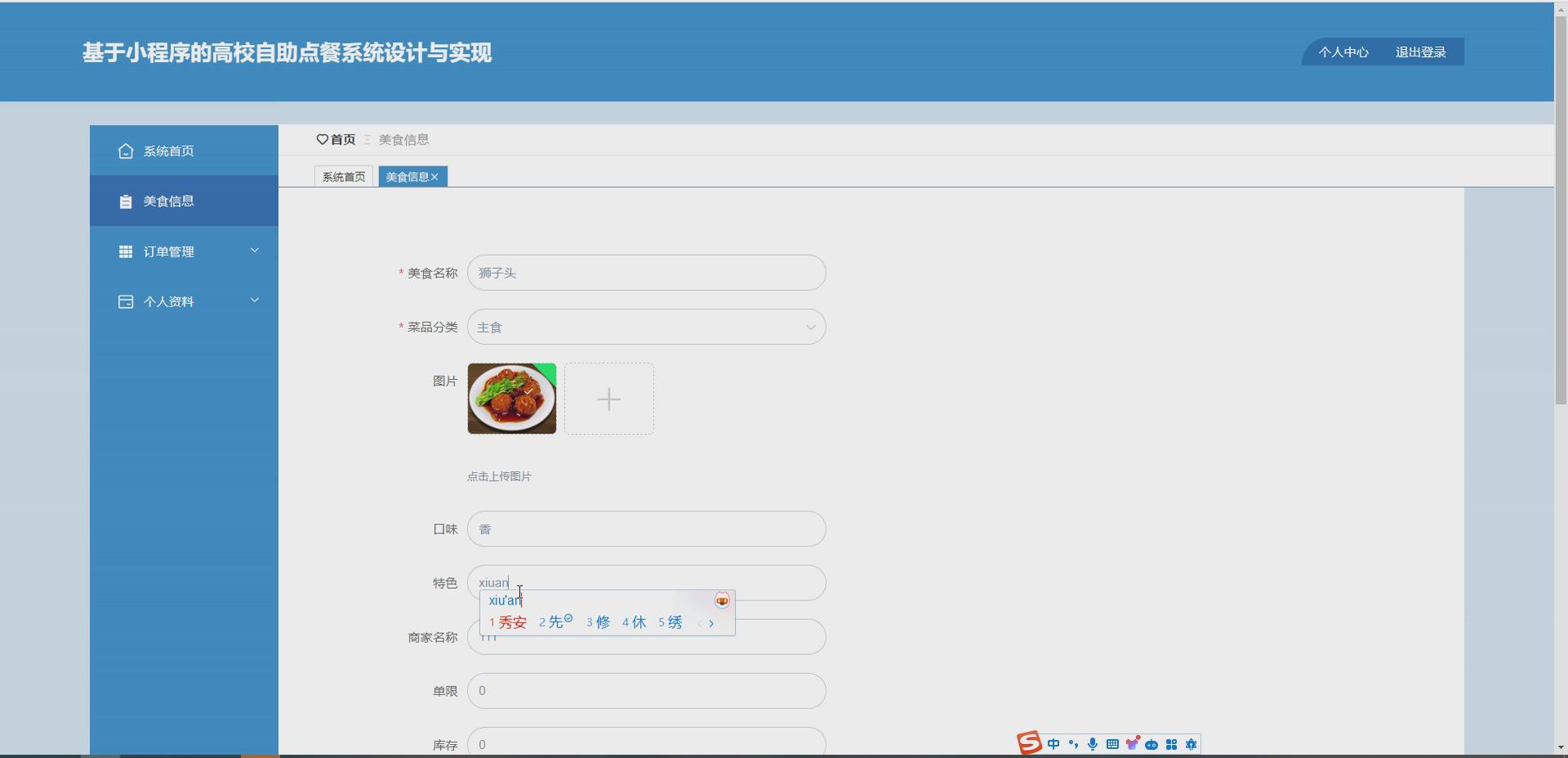Open the last settings icon on IME bar
1568x758 pixels.
coord(1191,744)
